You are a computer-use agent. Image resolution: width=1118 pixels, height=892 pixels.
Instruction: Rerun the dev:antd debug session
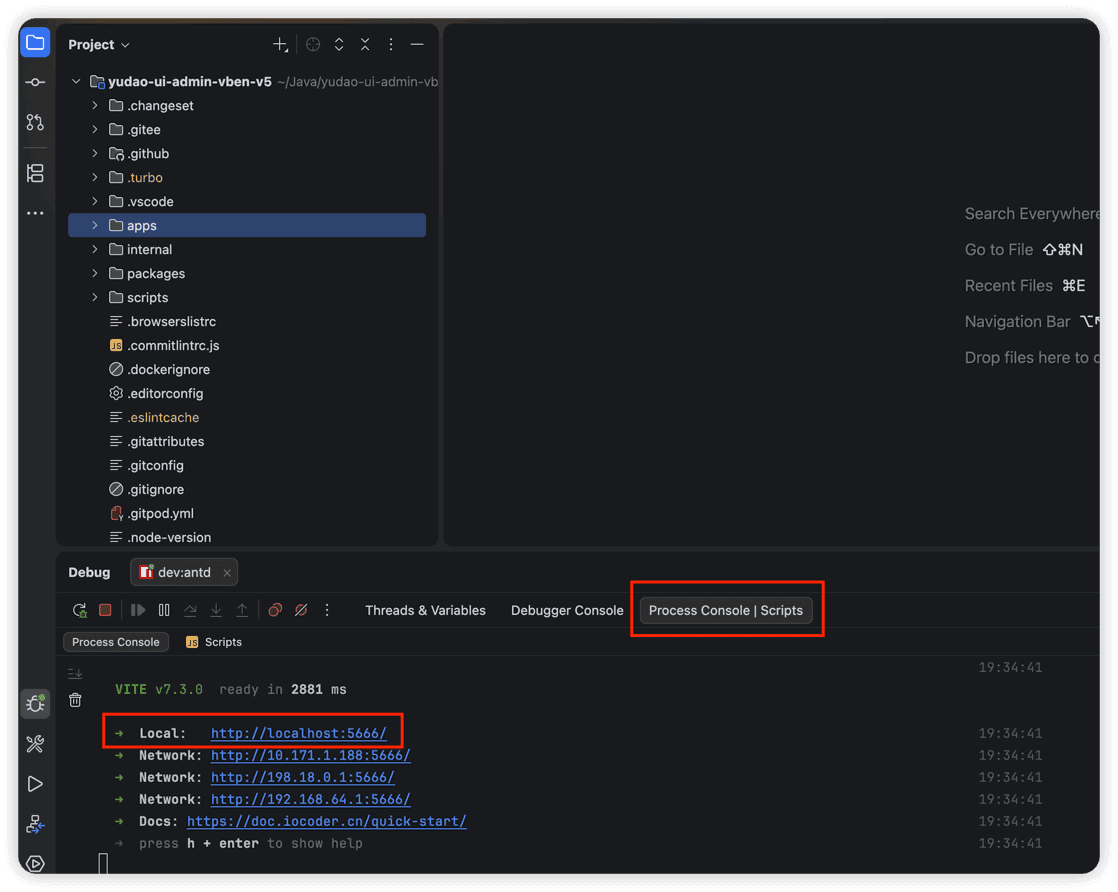[79, 610]
